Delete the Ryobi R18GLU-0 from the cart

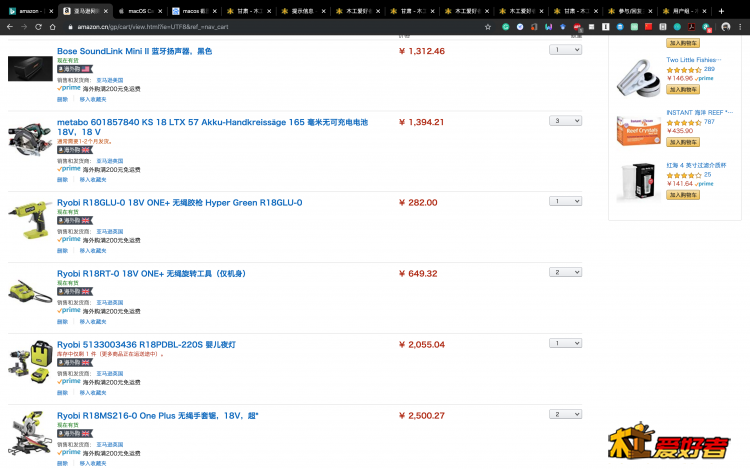tap(62, 251)
